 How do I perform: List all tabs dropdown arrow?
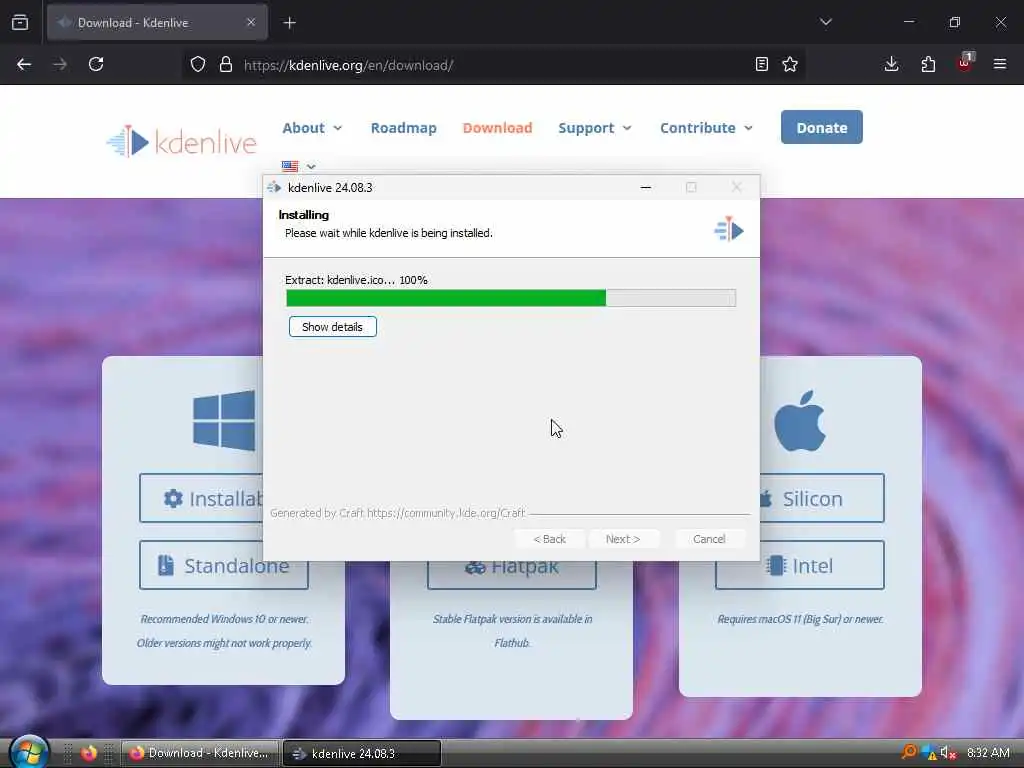(x=825, y=22)
